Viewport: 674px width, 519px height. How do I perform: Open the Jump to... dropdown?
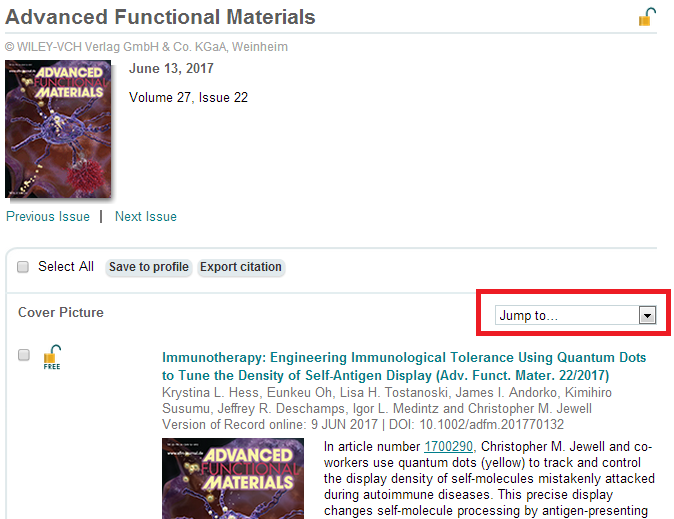point(567,315)
